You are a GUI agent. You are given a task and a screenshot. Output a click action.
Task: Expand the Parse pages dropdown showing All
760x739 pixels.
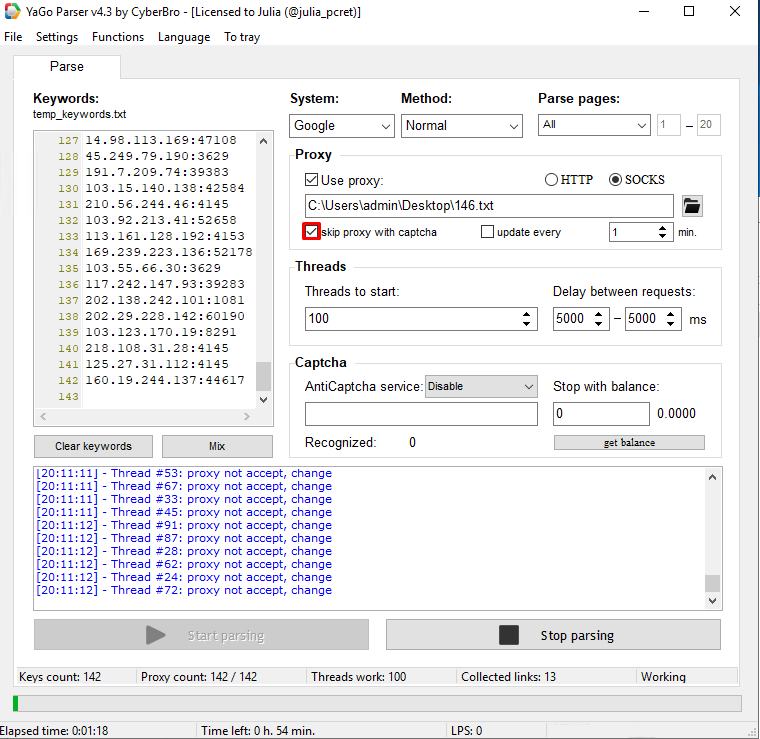(x=594, y=125)
